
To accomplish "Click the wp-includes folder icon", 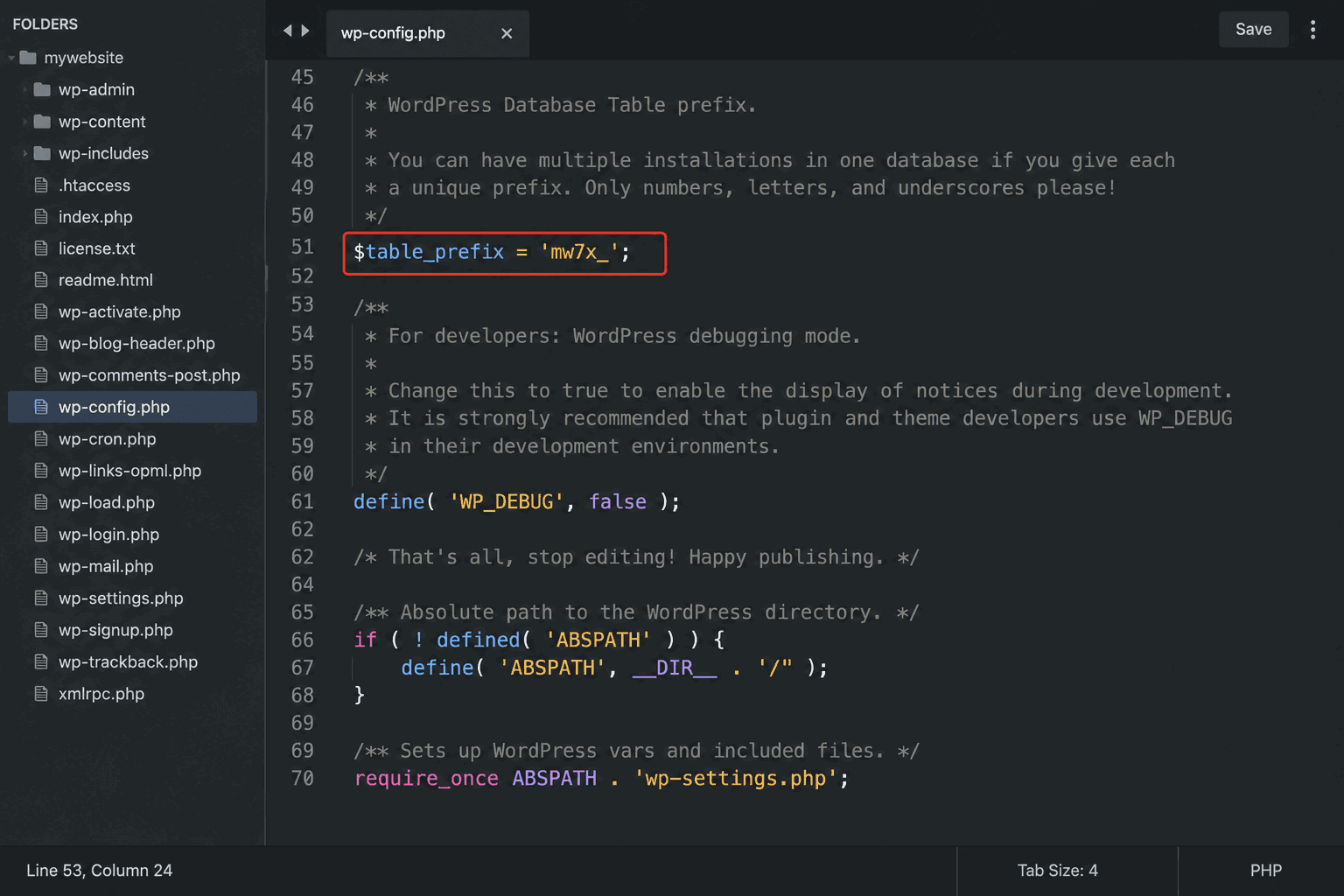I will 42,153.
